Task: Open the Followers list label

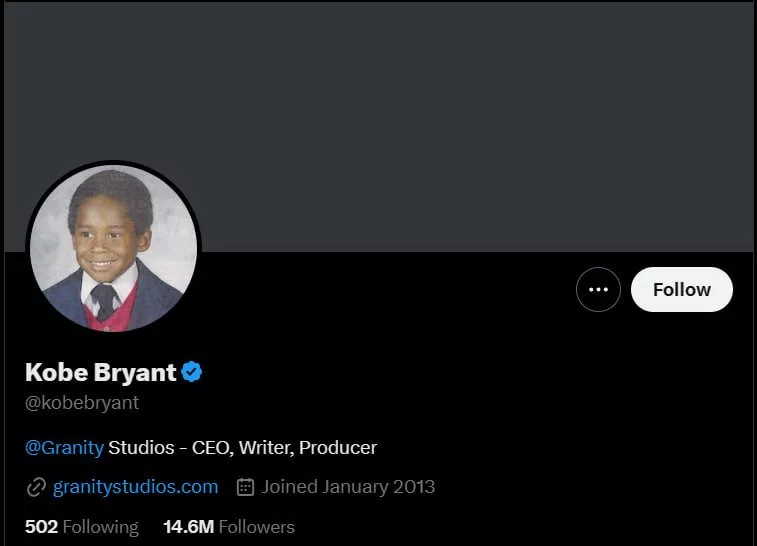Action: [257, 526]
